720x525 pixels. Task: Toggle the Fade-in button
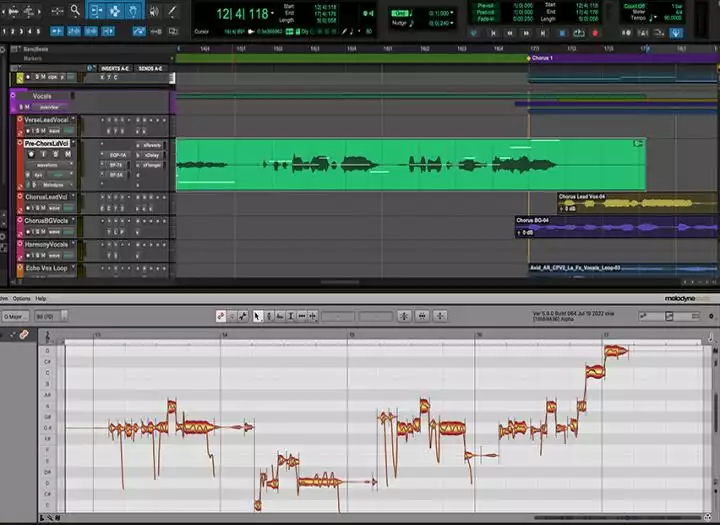coord(485,20)
